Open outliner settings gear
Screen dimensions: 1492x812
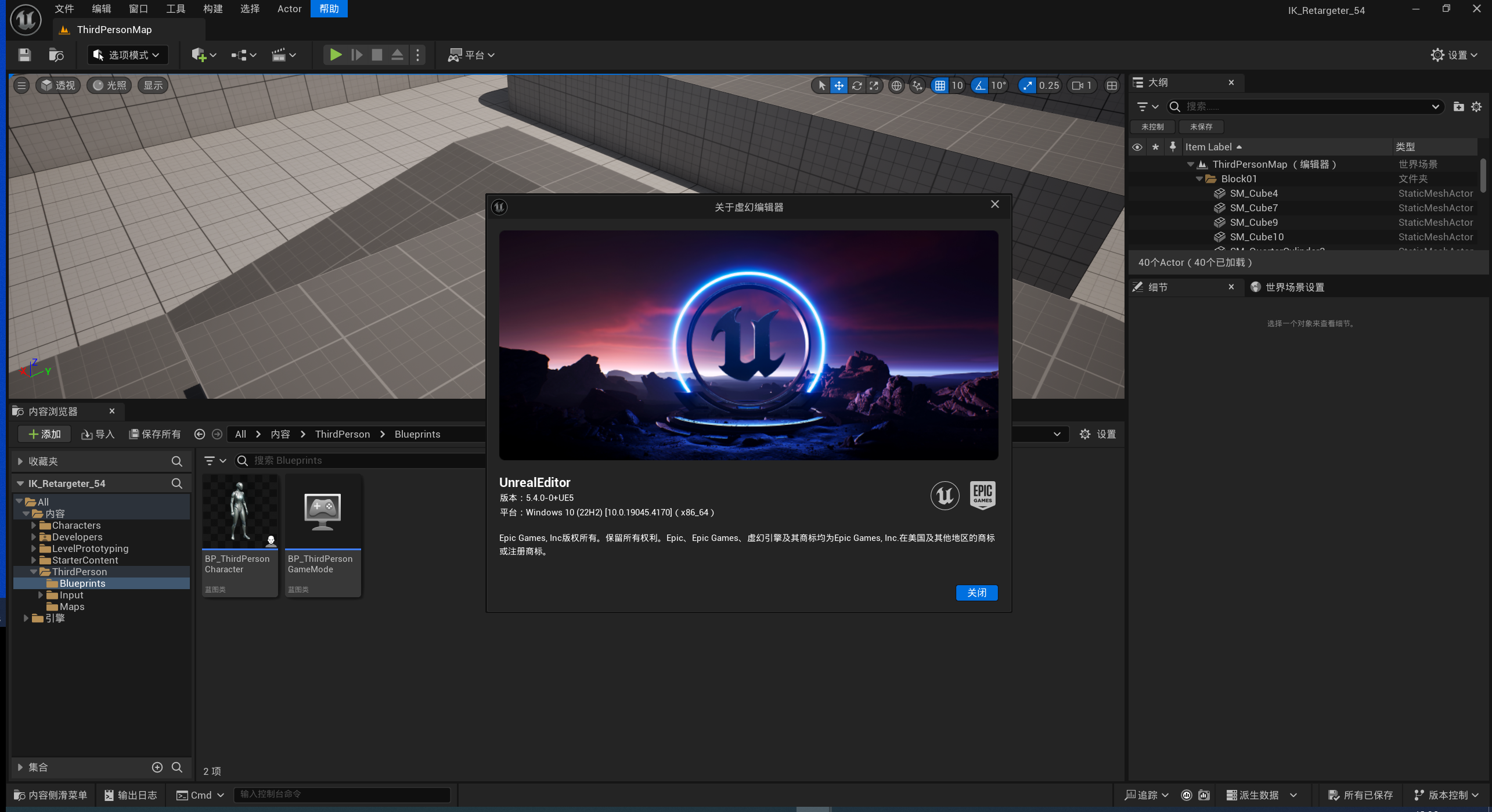click(1476, 107)
